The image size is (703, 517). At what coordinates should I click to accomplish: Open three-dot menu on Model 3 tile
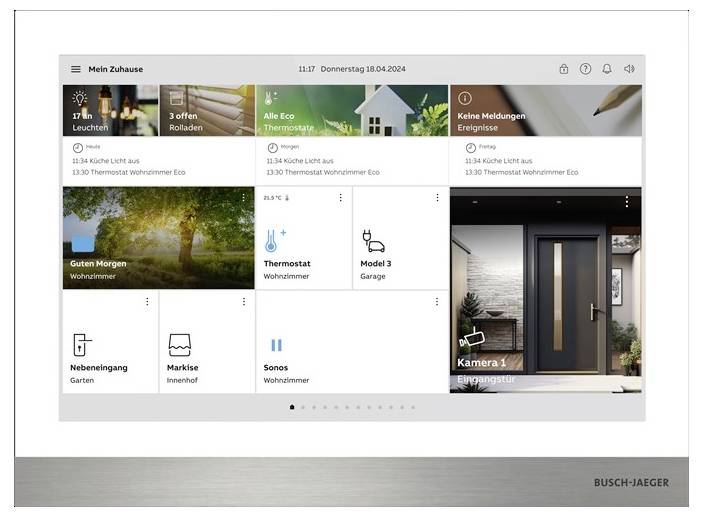(437, 198)
